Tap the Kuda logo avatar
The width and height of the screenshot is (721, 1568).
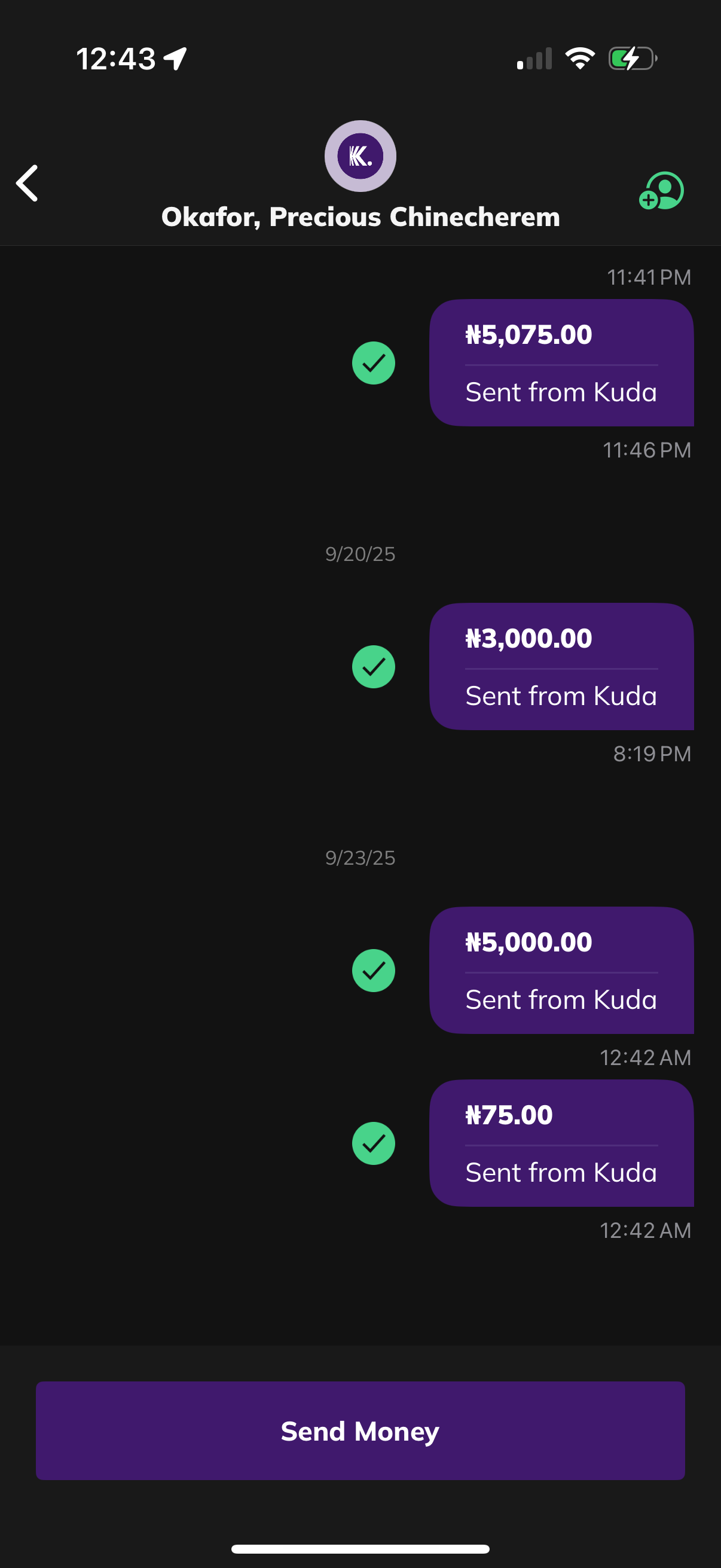pyautogui.click(x=360, y=156)
